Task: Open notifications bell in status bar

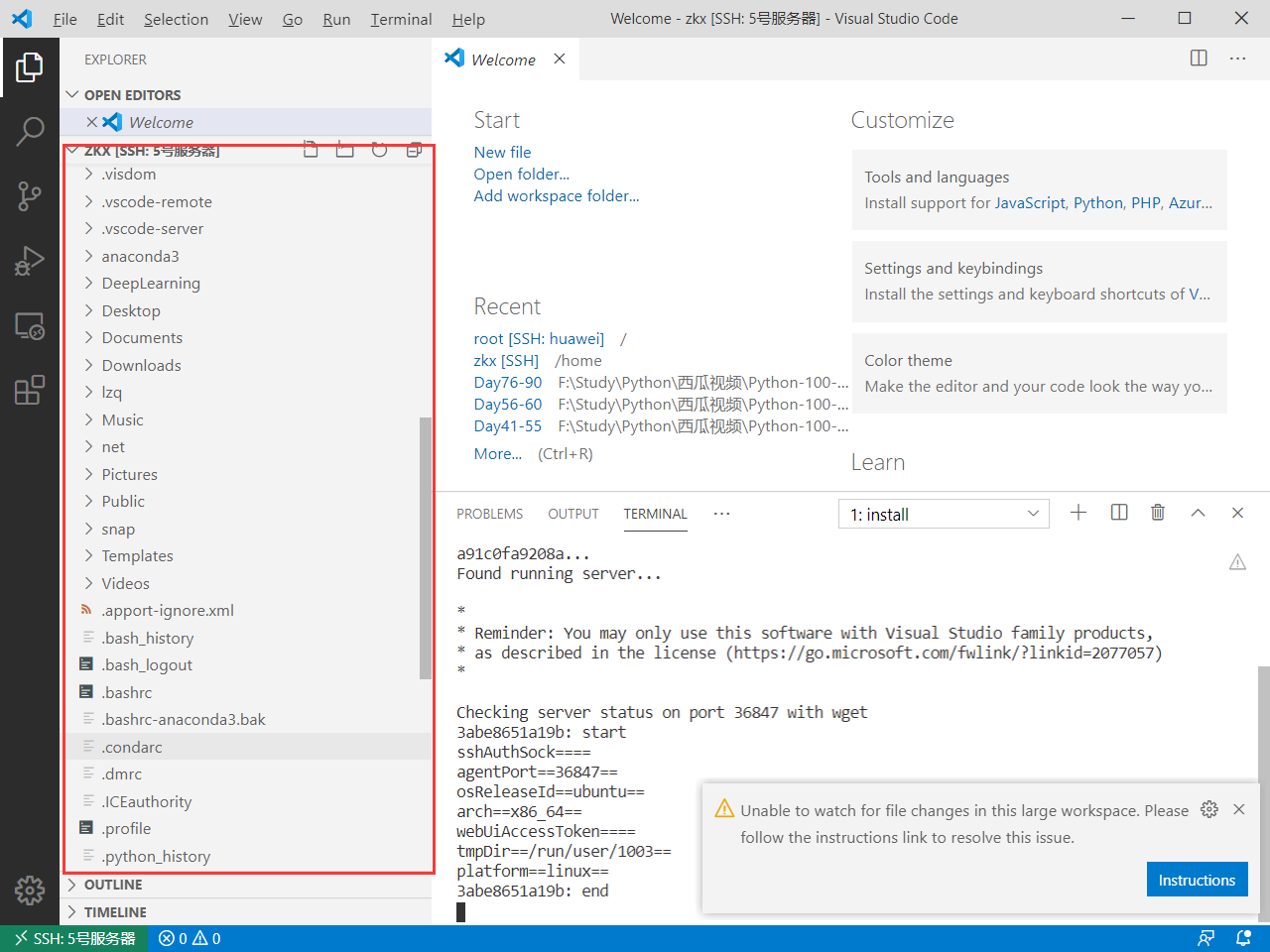Action: (x=1243, y=938)
